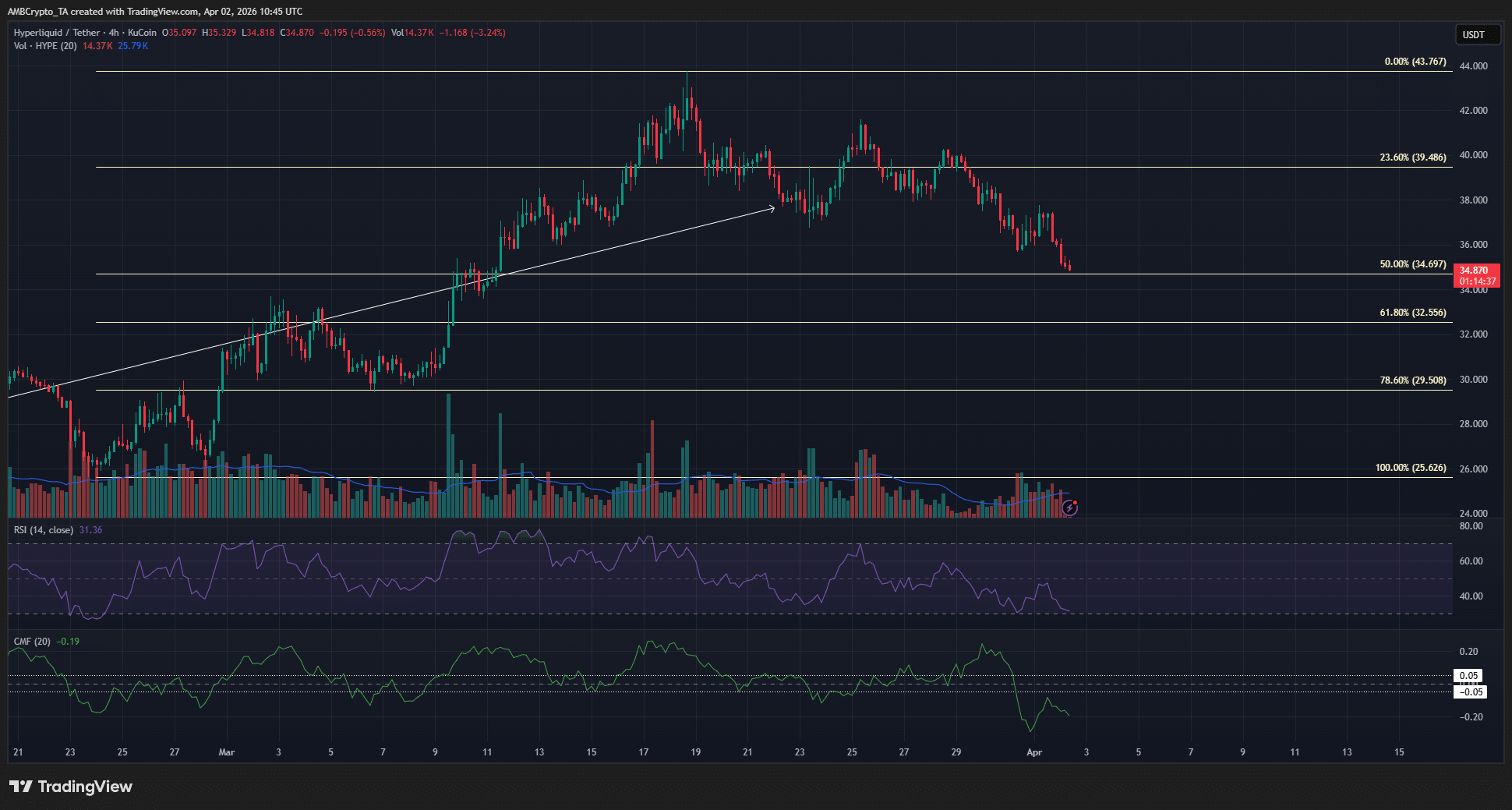Viewport: 1512px width, 810px height.
Task: Click the Apr label on the time axis
Action: click(x=1034, y=753)
